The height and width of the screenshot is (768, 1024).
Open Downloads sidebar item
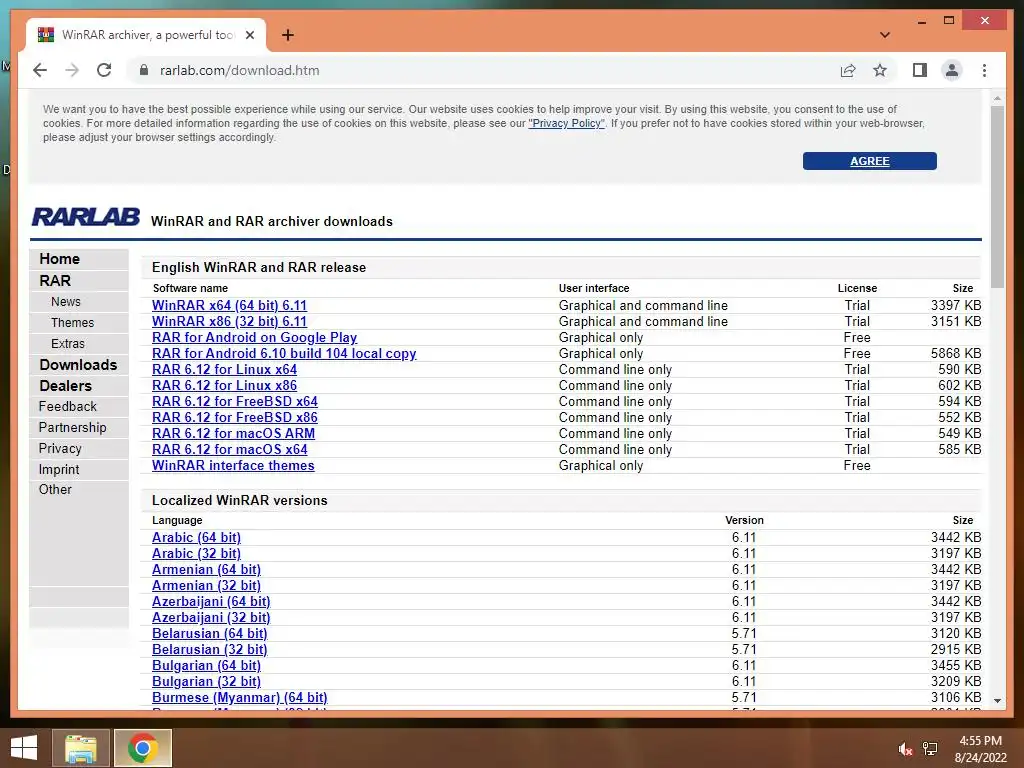pyautogui.click(x=78, y=365)
